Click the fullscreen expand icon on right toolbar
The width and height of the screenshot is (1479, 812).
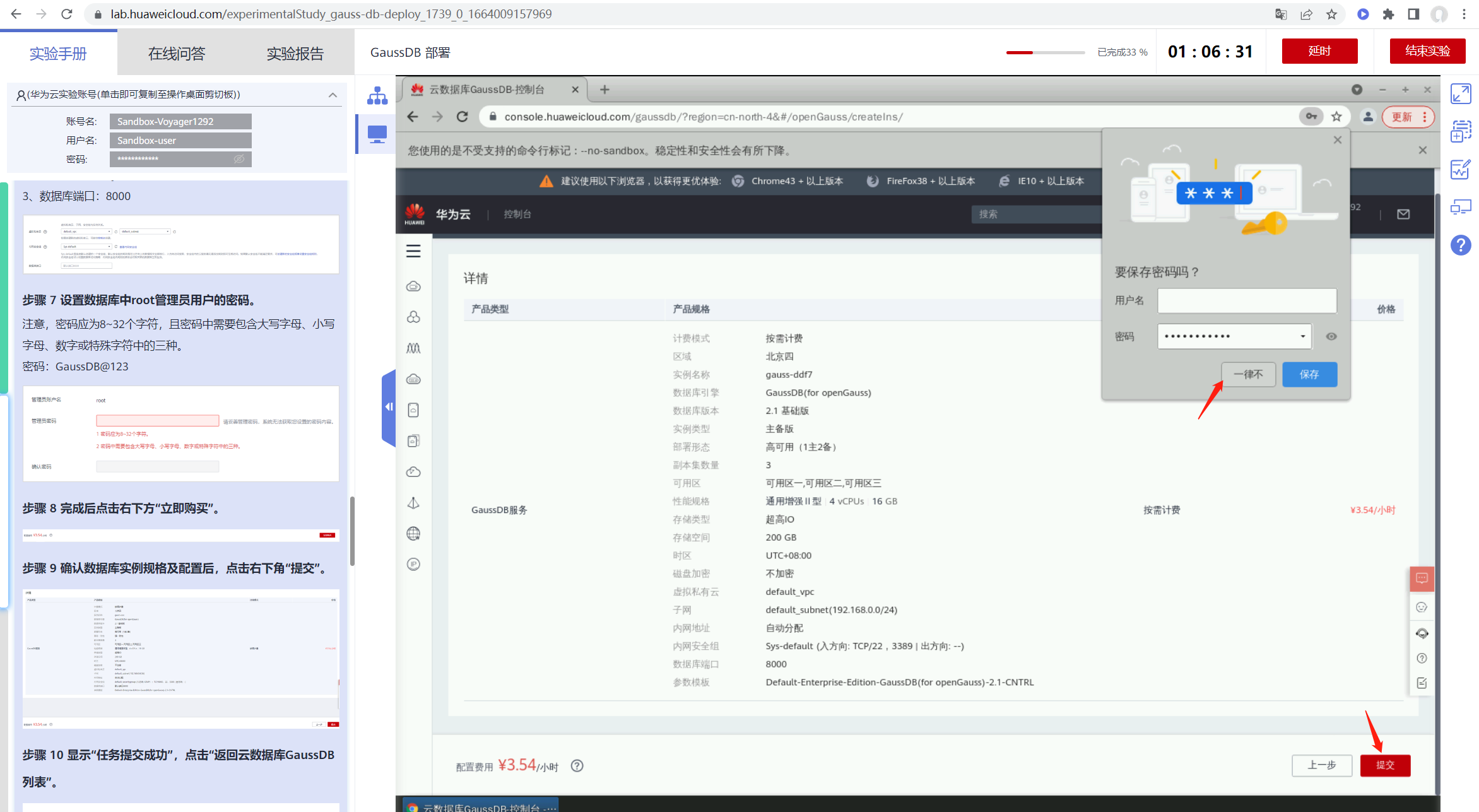pos(1461,94)
